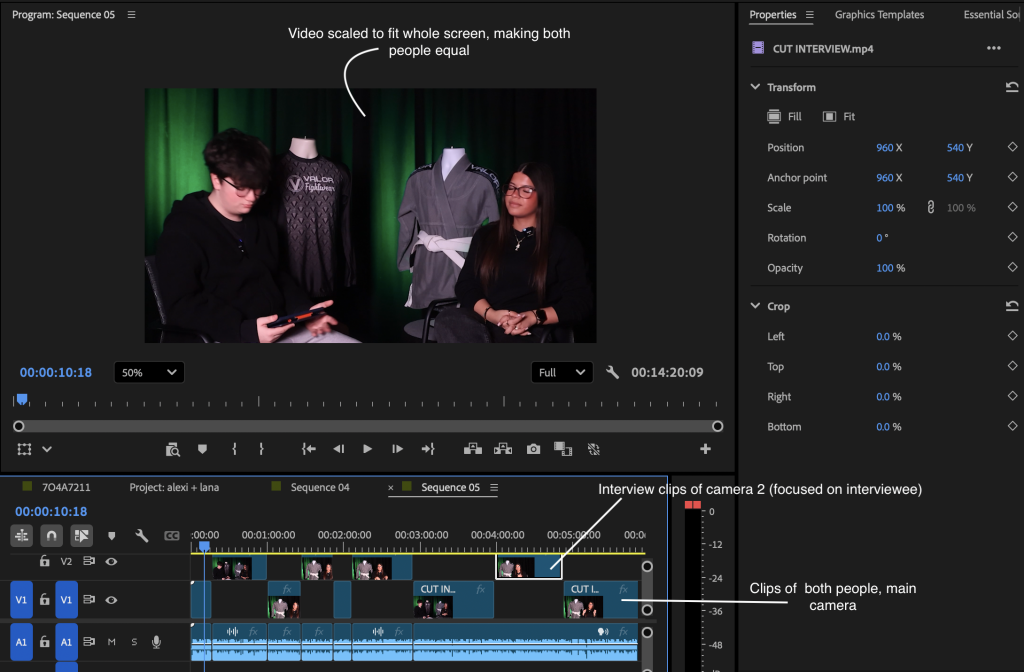Click the Scale link proportions chain icon
Screen dimensions: 1024x672
coord(929,208)
